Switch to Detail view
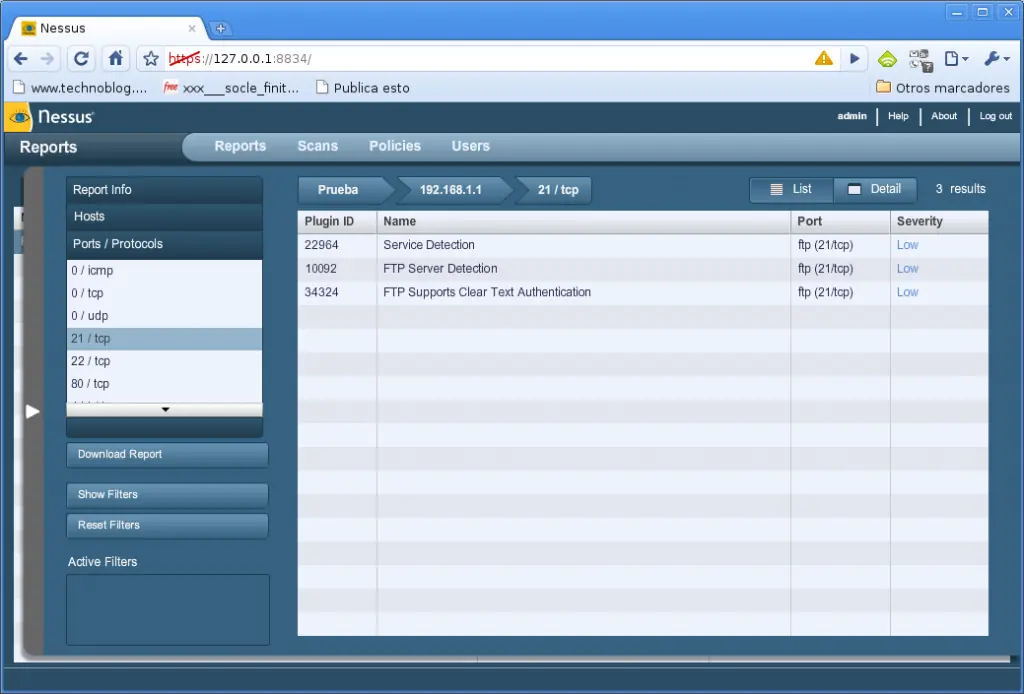Viewport: 1024px width, 694px height. pos(875,189)
